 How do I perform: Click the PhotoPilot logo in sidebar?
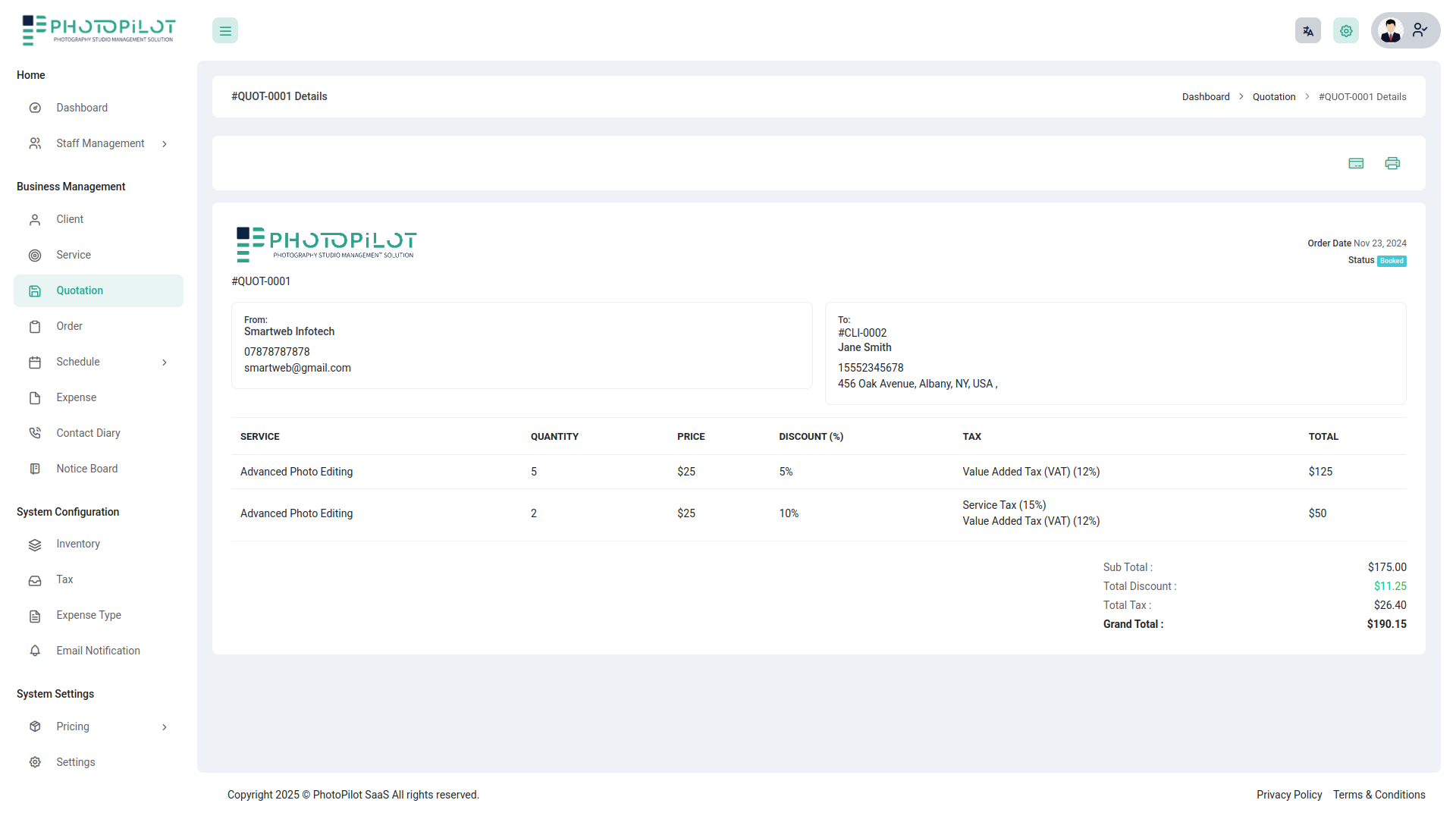tap(99, 30)
